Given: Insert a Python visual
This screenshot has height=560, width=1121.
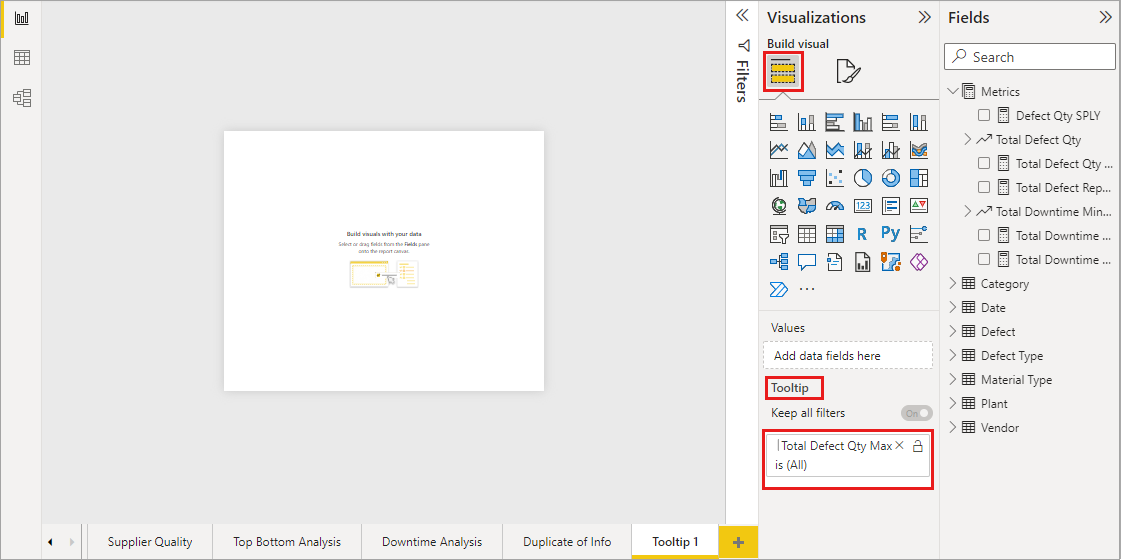Looking at the screenshot, I should tap(891, 234).
